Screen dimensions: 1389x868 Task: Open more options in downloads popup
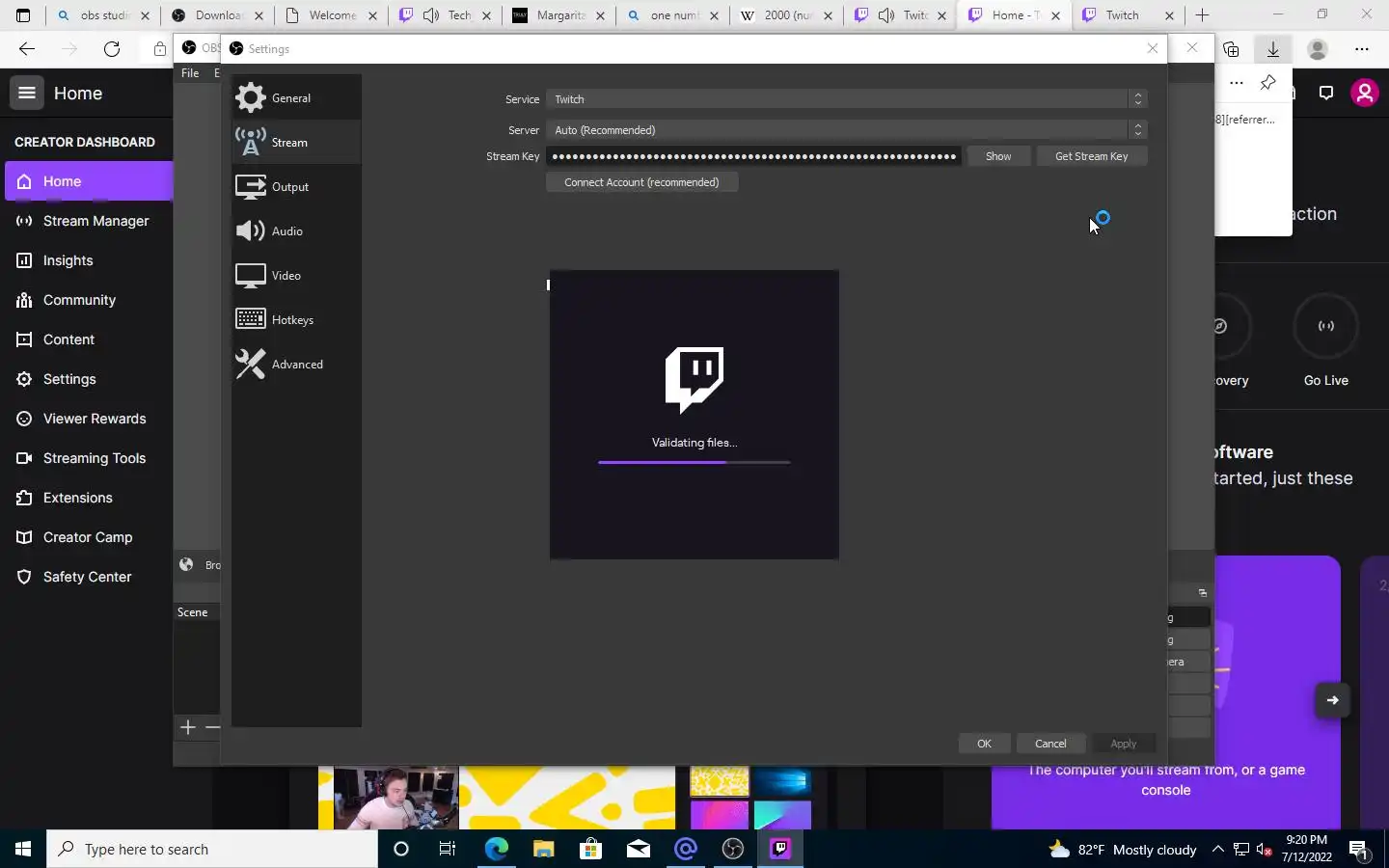tap(1236, 83)
